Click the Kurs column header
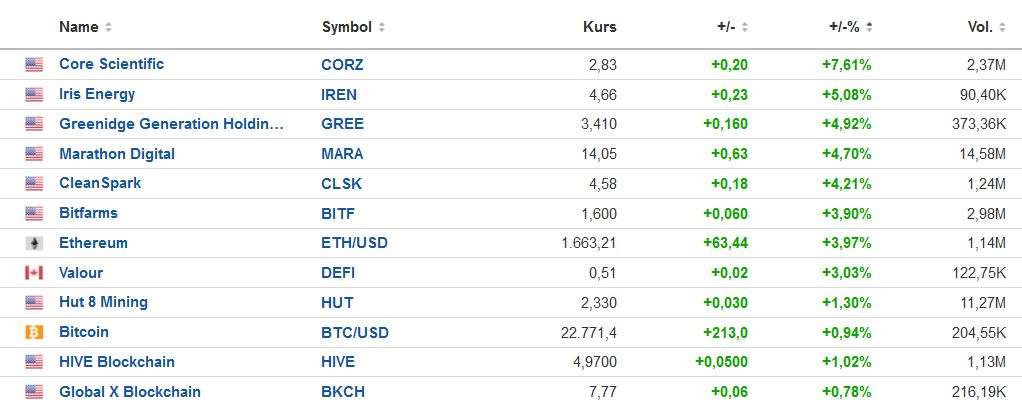The width and height of the screenshot is (1022, 400). 599,27
